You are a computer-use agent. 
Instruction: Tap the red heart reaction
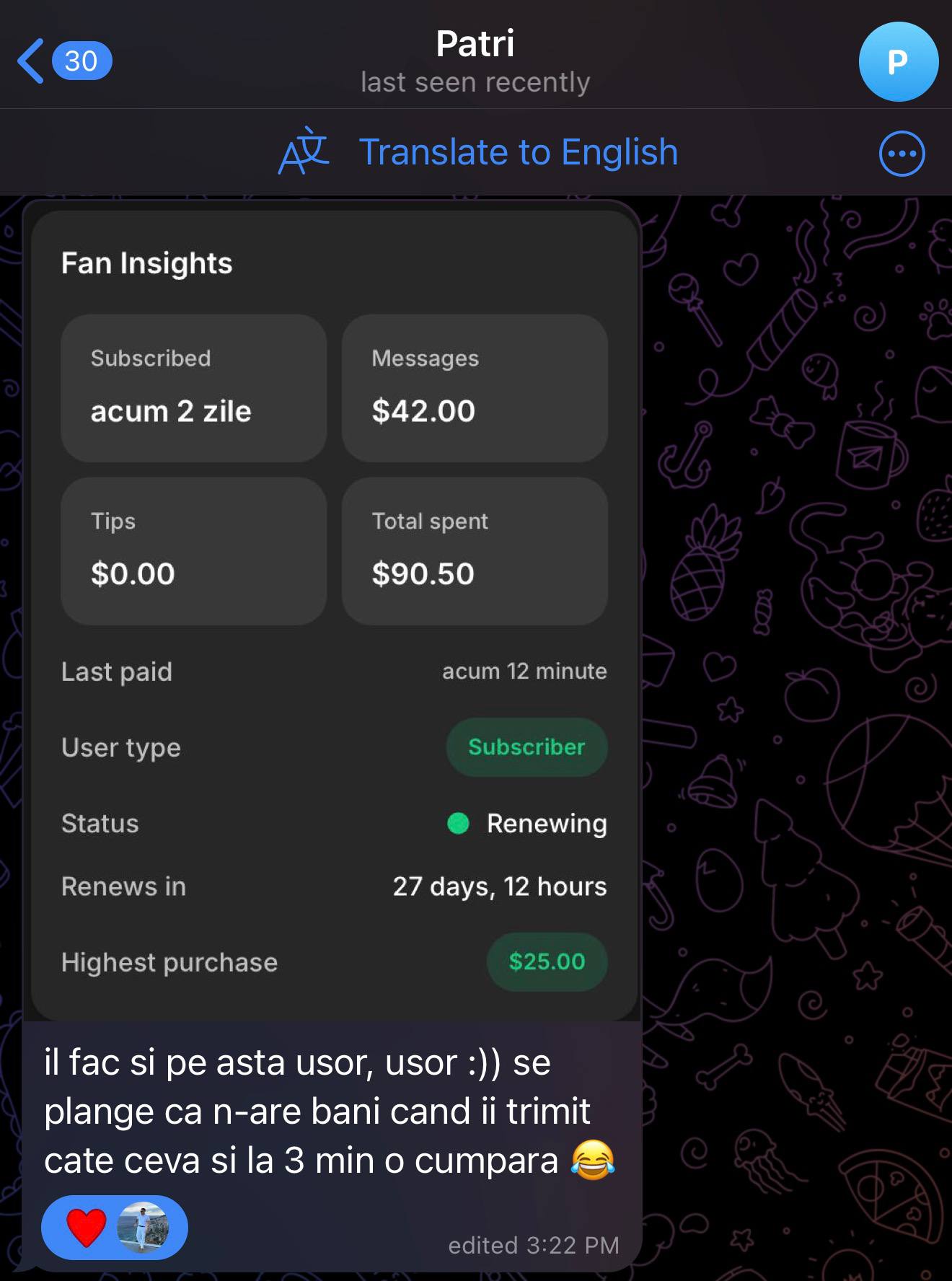[86, 1227]
